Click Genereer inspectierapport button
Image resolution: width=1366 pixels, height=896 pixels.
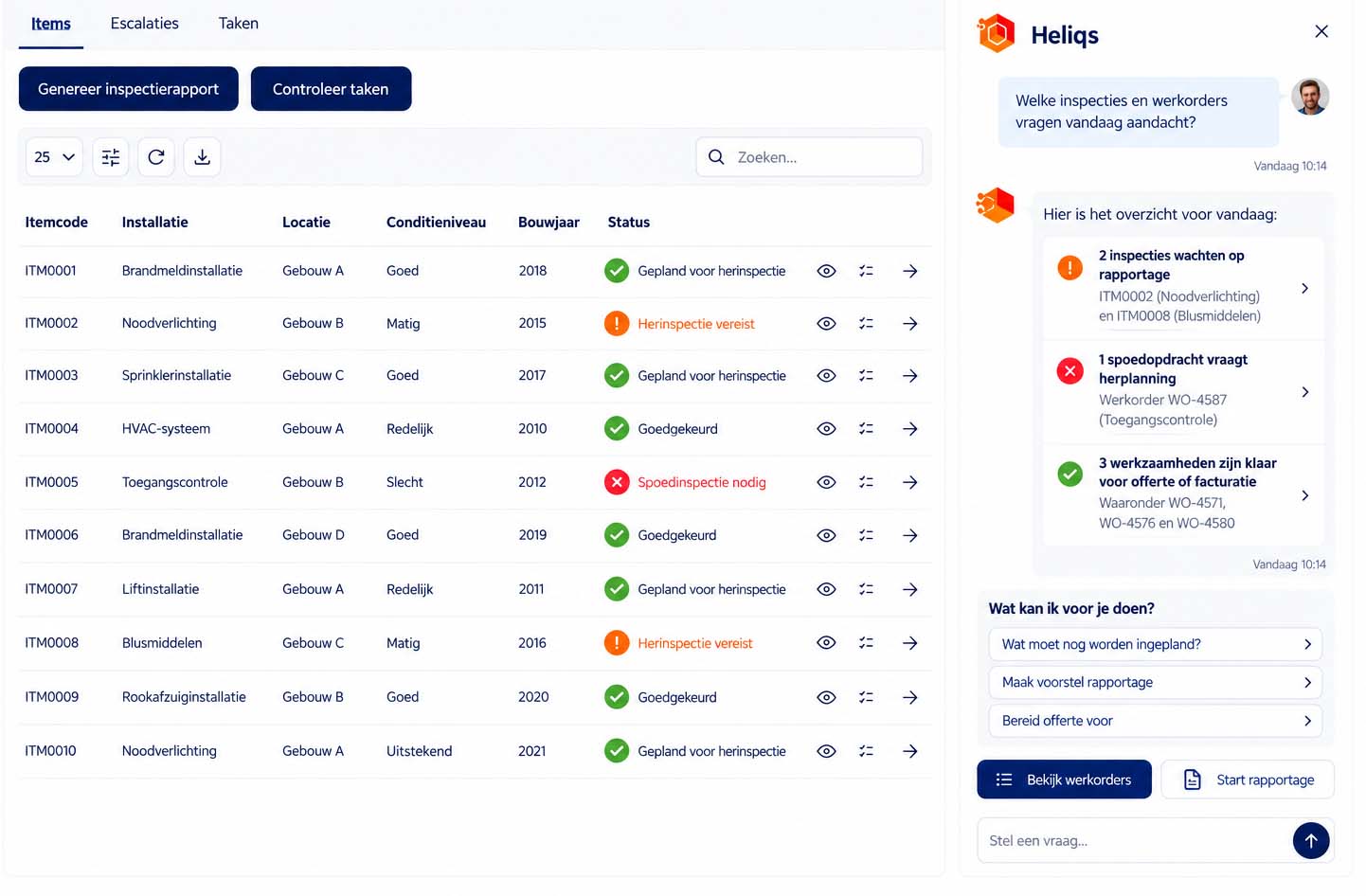(129, 89)
